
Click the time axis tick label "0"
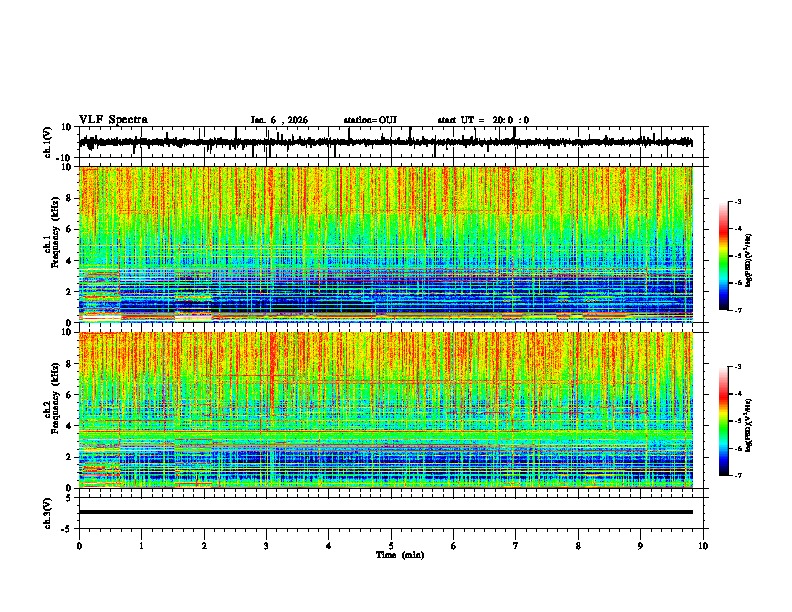(x=79, y=546)
